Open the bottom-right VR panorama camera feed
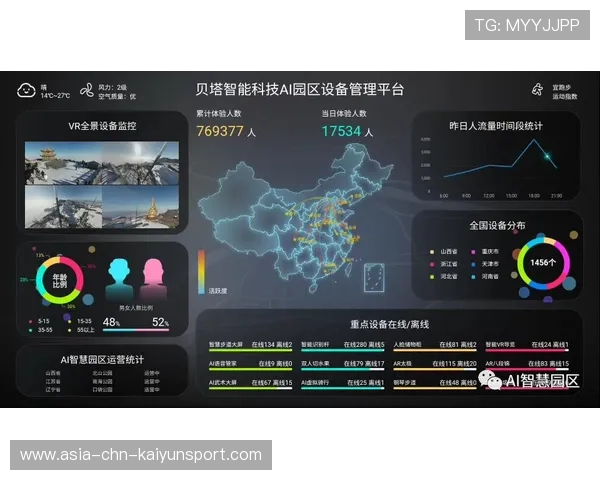Viewport: 600px width, 480px height. [x=141, y=207]
